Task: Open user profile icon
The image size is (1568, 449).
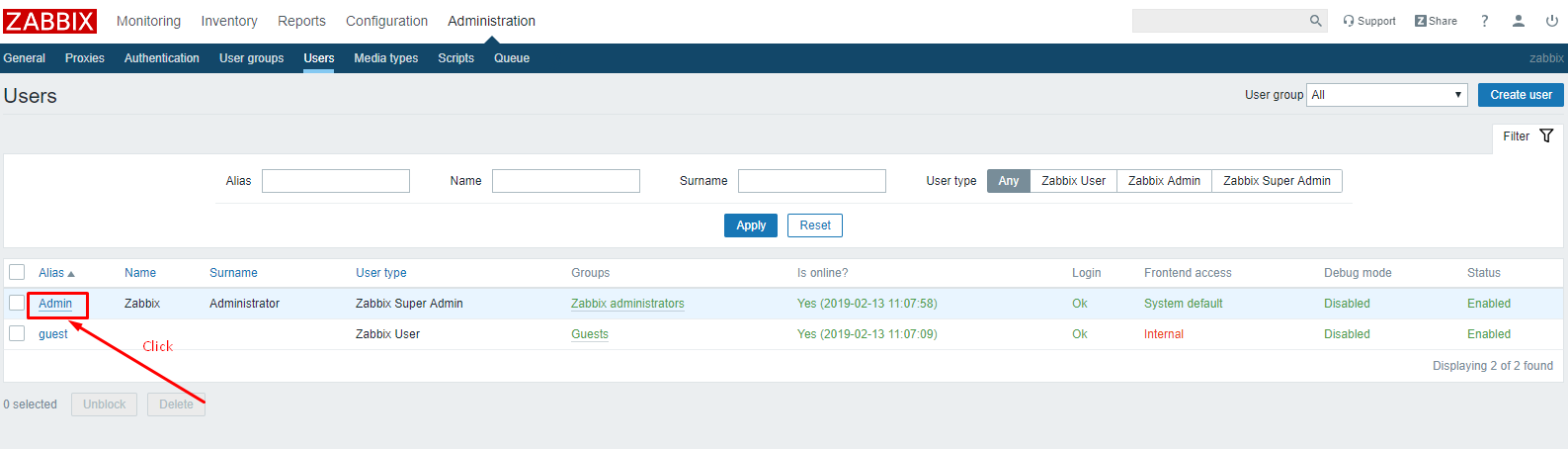Action: [1519, 21]
